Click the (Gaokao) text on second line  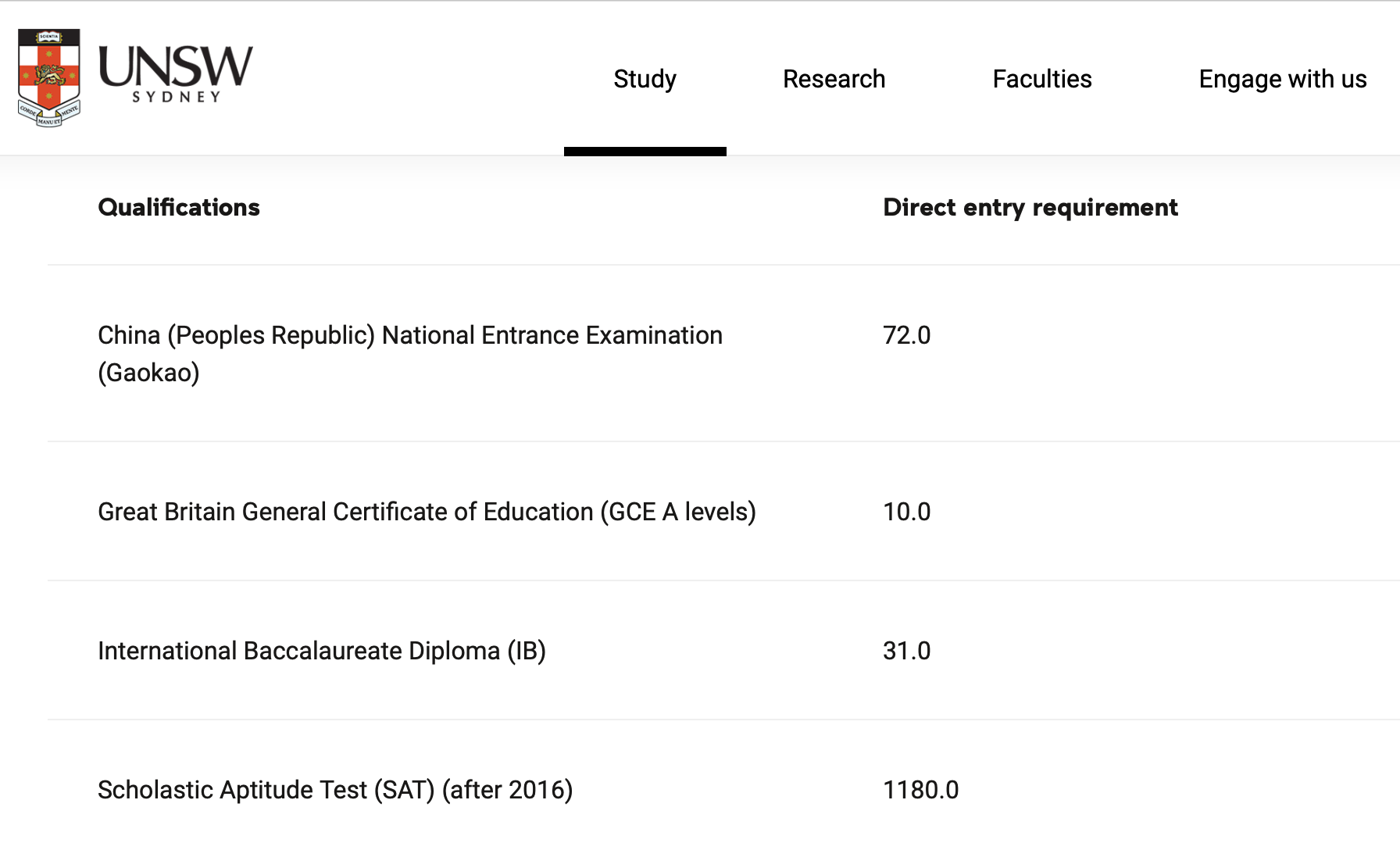pos(148,373)
